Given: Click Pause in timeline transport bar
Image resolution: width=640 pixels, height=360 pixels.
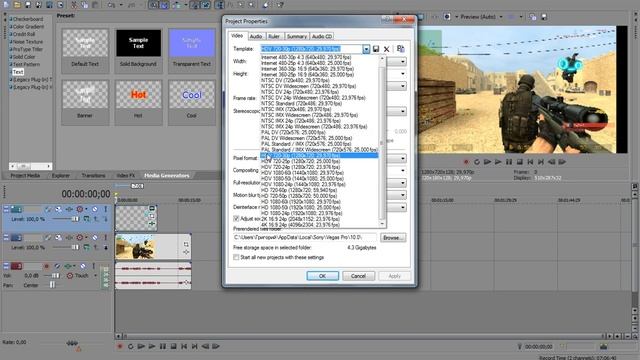Looking at the screenshot, I should [x=163, y=347].
